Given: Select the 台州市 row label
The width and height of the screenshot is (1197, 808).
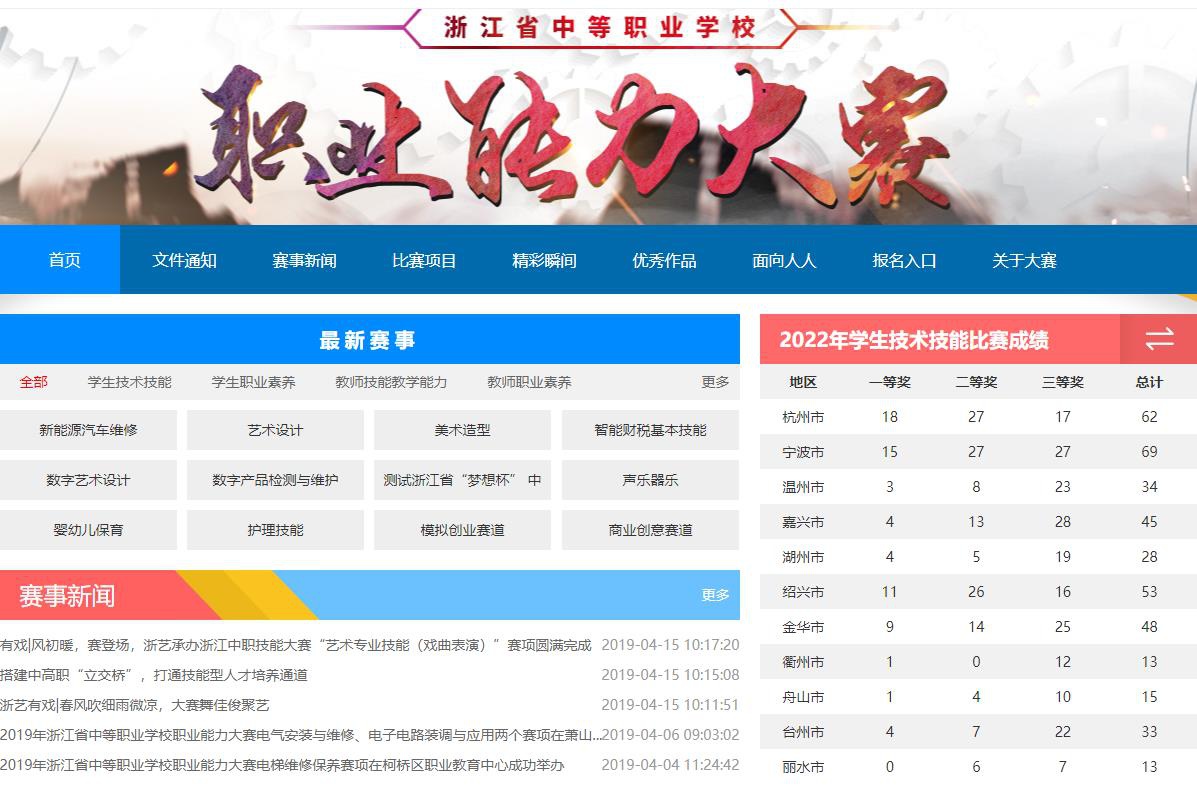Looking at the screenshot, I should click(x=803, y=732).
